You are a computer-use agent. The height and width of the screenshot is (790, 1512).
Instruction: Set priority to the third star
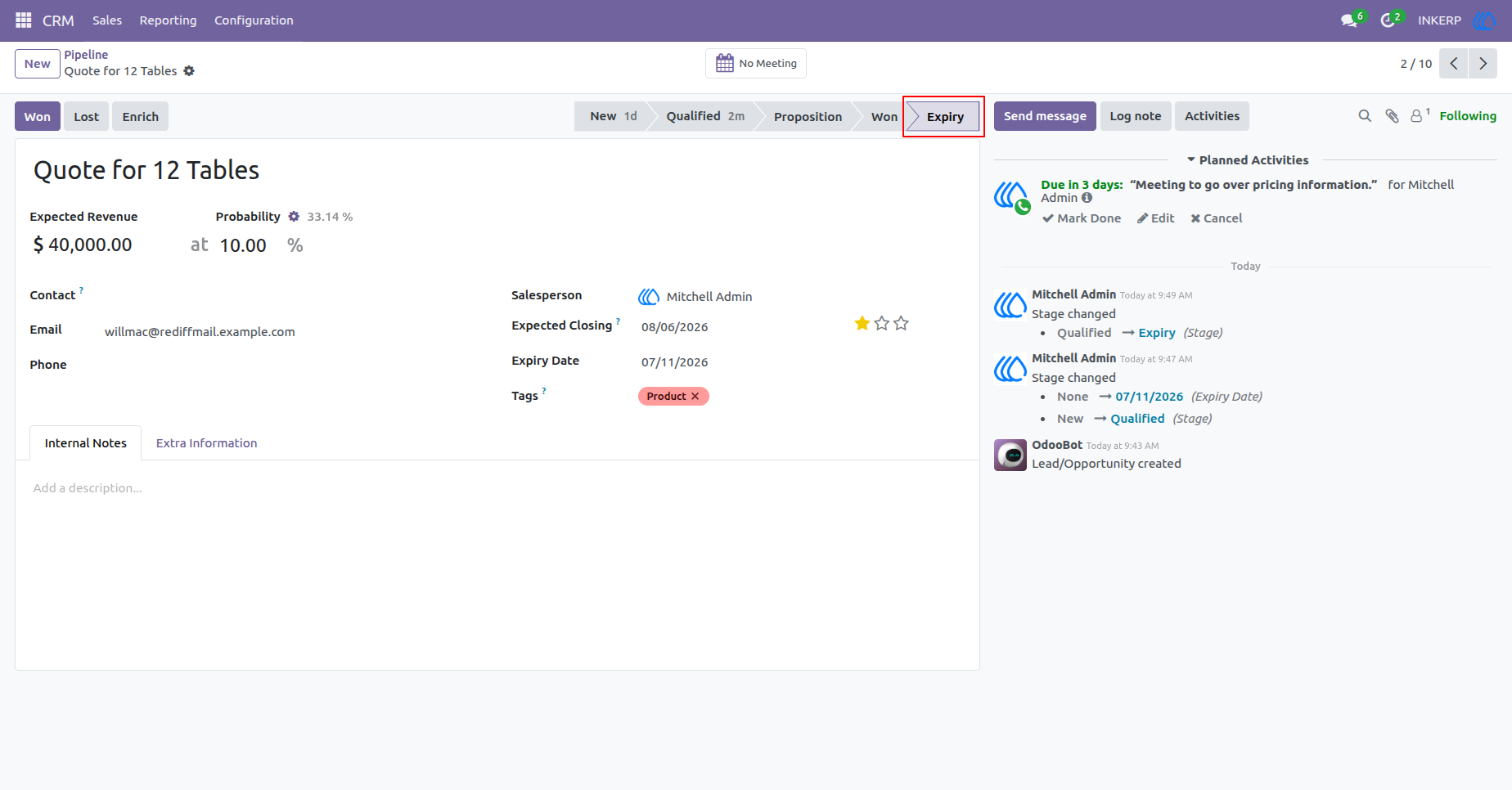(902, 324)
